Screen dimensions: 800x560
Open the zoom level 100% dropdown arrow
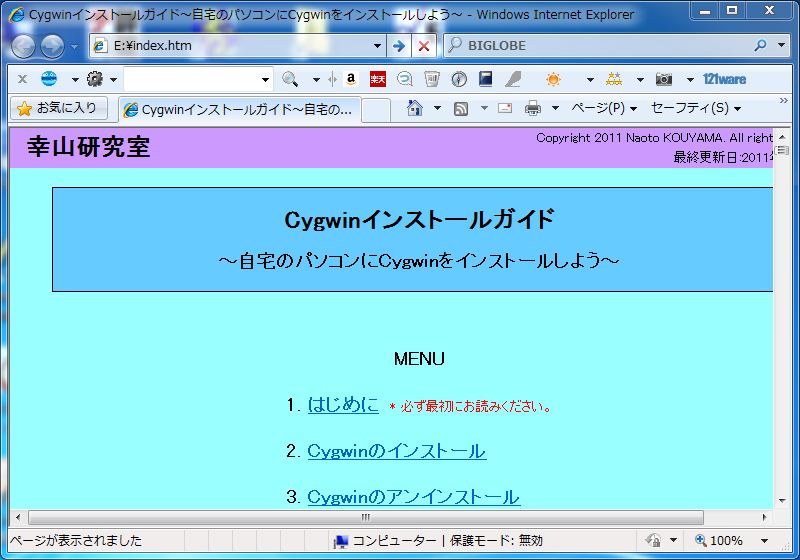pyautogui.click(x=765, y=541)
